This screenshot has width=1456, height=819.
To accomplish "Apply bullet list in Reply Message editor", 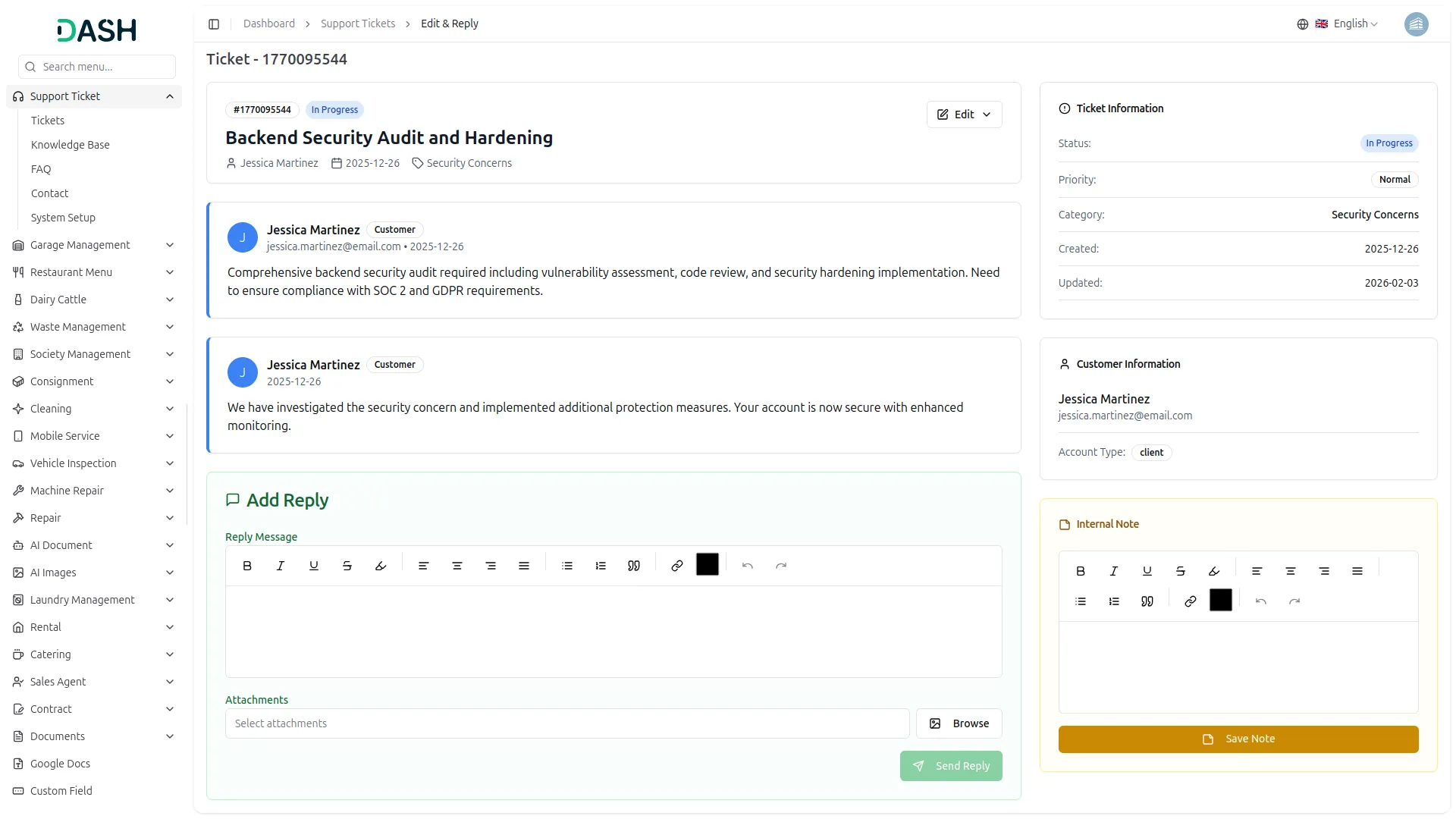I will (567, 566).
